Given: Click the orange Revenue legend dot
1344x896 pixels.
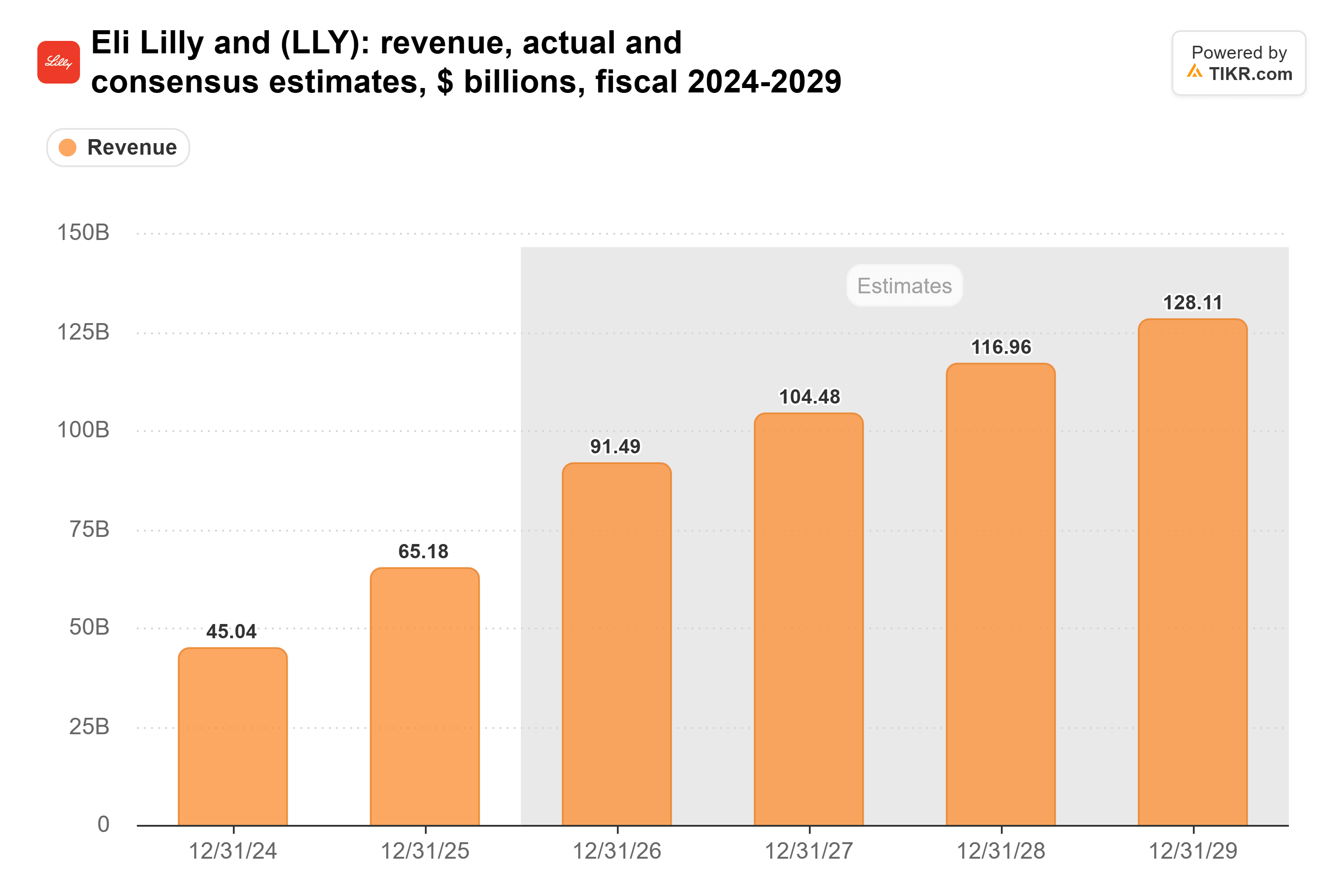Looking at the screenshot, I should pos(68,148).
